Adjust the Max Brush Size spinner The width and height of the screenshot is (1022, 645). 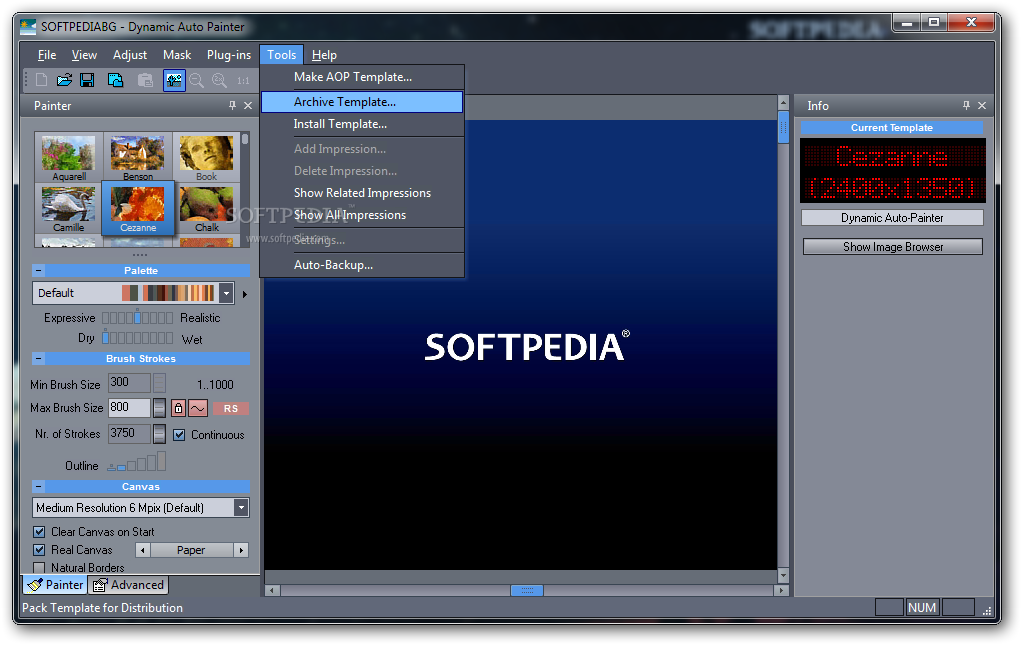159,408
